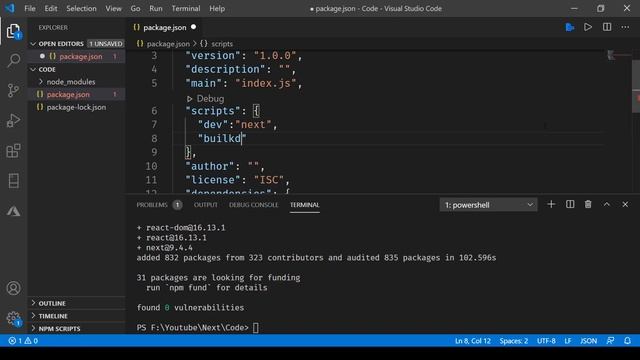Open the terminal selector dropdown '1: powershell'
Image resolution: width=640 pixels, height=360 pixels.
(489, 205)
